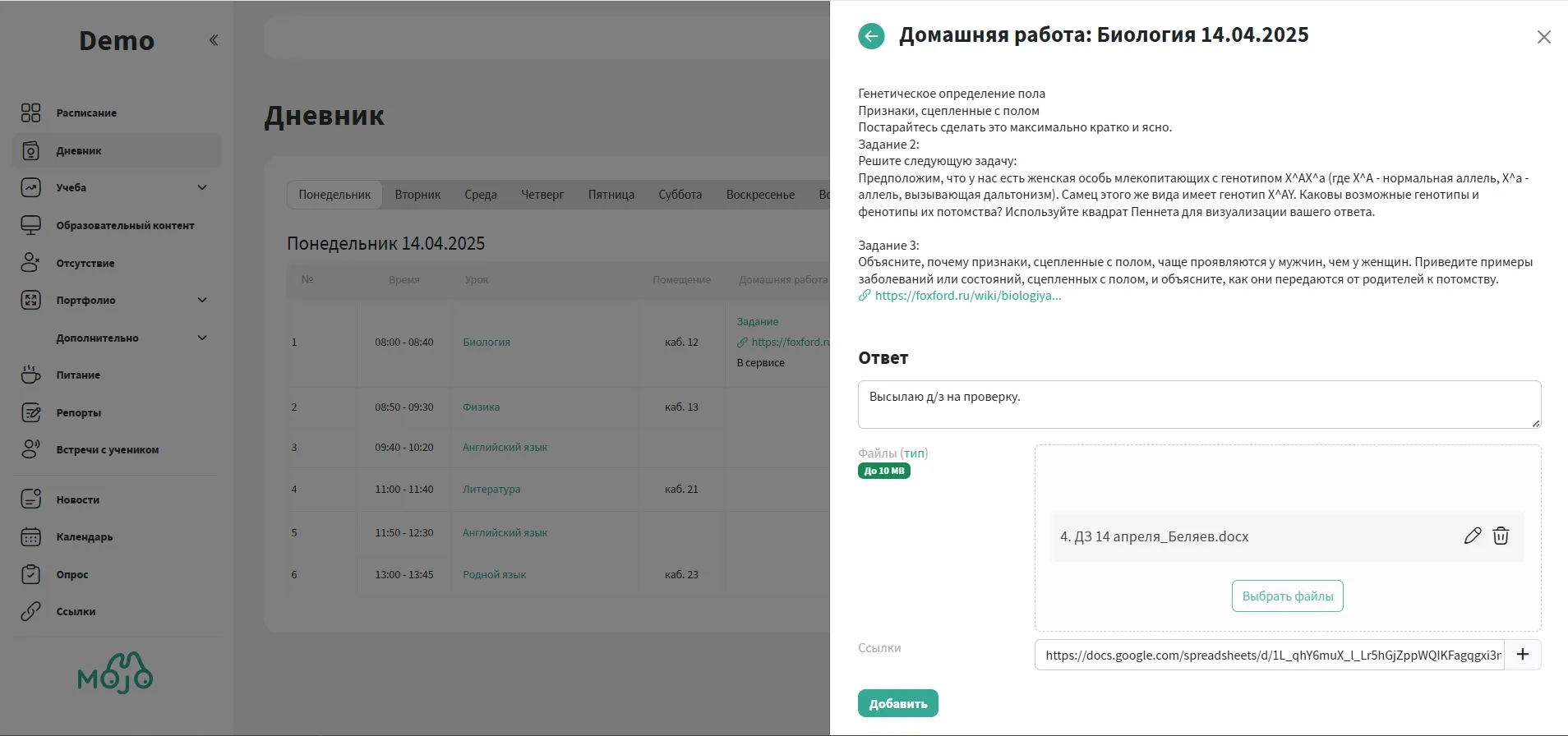Edit the attached docx file with pencil icon
The height and width of the screenshot is (736, 1568).
pyautogui.click(x=1472, y=536)
